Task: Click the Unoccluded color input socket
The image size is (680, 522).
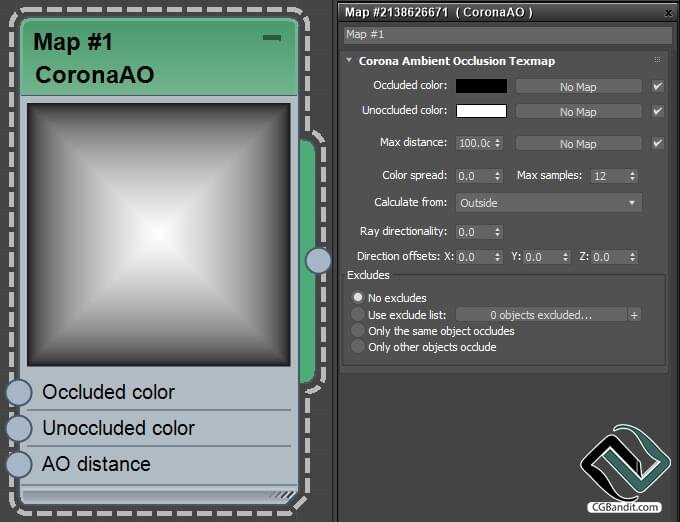Action: tap(19, 428)
